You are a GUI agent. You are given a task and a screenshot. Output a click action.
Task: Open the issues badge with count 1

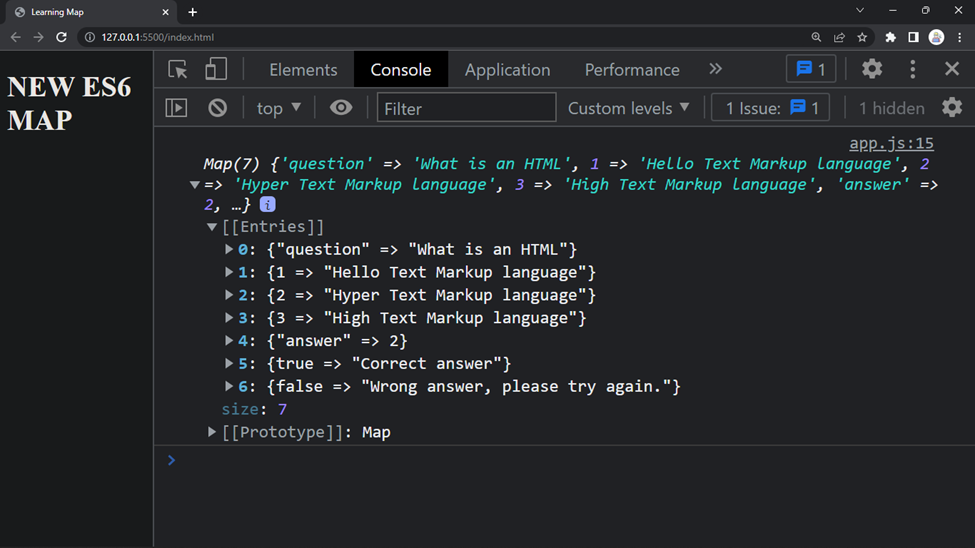coord(811,69)
